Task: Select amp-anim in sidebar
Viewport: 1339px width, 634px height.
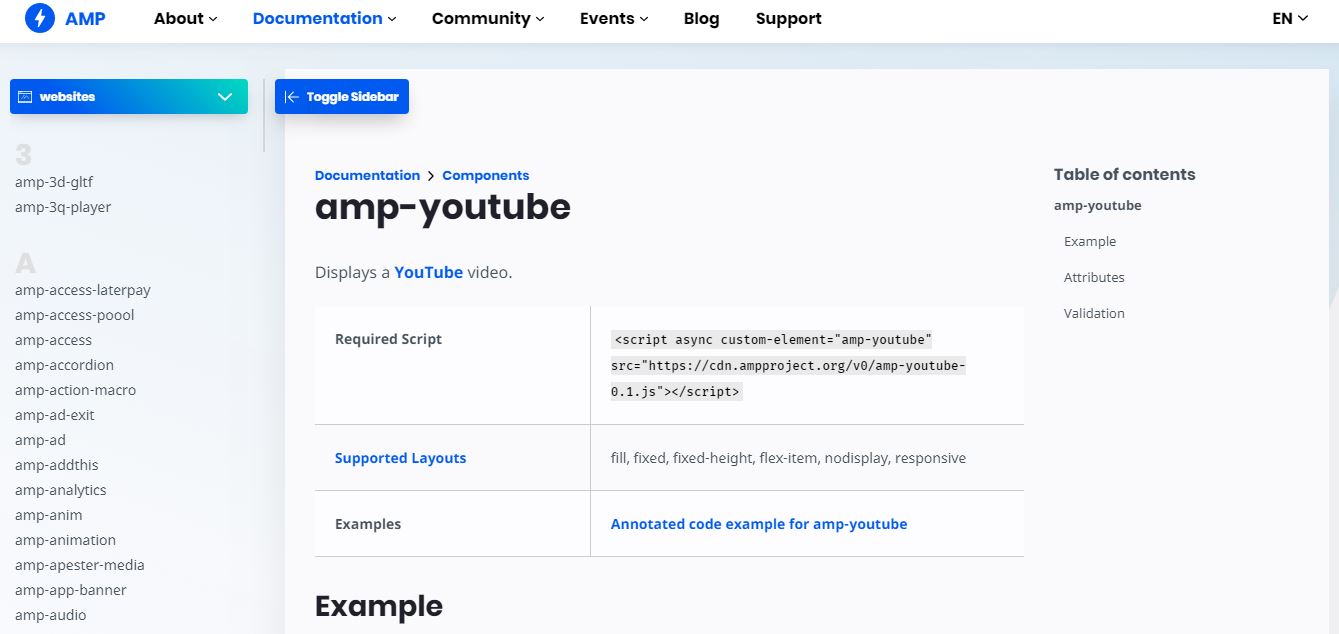Action: 49,515
